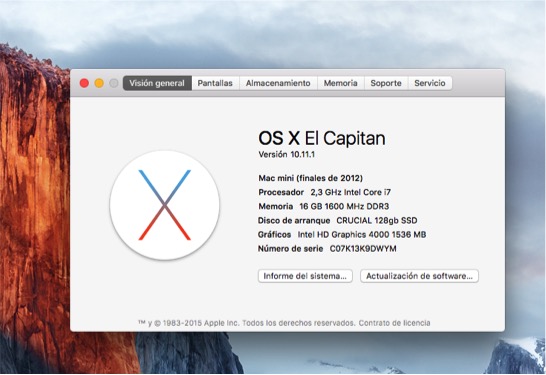Click the Procesador label
Image resolution: width=546 pixels, height=375 pixels.
(281, 192)
